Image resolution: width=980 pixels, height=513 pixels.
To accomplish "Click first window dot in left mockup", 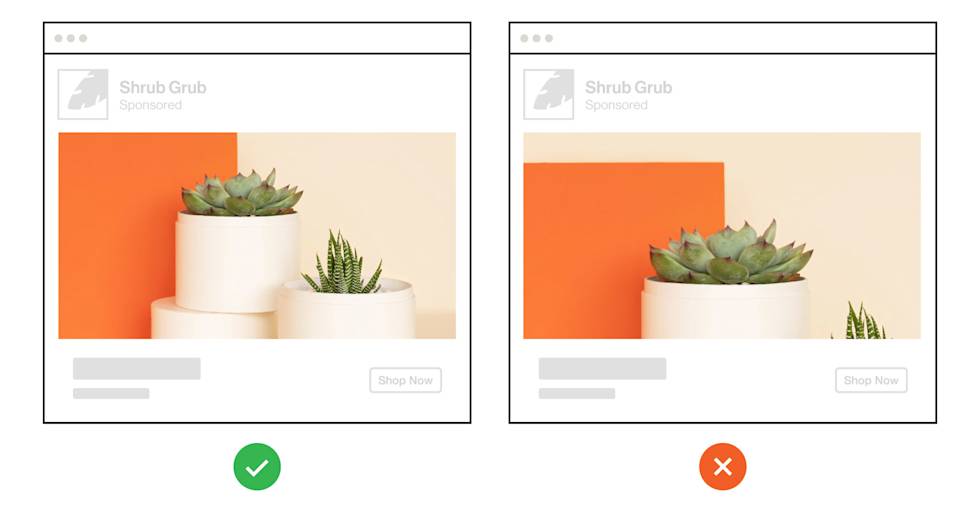I will pos(59,38).
